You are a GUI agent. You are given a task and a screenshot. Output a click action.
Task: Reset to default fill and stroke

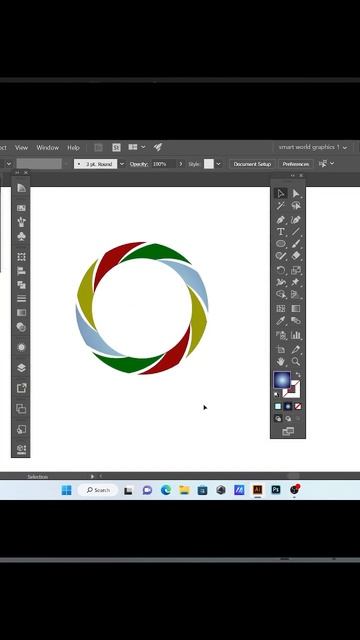[277, 395]
